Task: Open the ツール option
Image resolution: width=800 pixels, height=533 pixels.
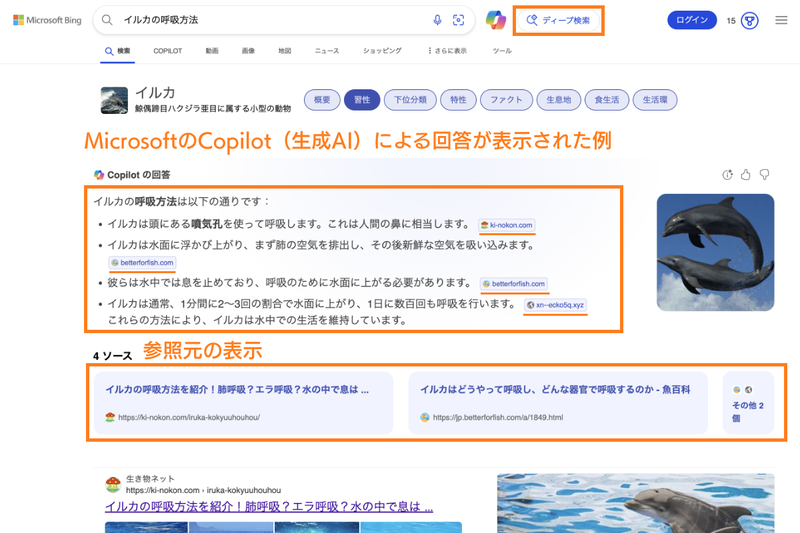Action: click(502, 51)
